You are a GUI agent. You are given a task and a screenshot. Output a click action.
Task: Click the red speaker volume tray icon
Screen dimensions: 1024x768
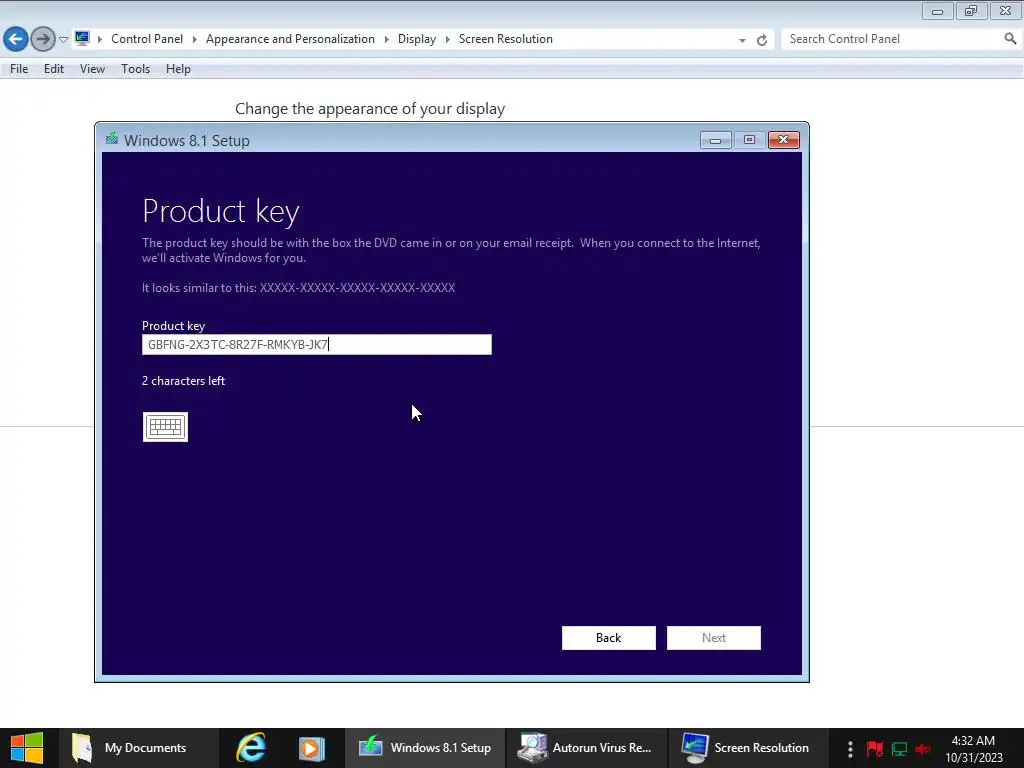tap(923, 749)
